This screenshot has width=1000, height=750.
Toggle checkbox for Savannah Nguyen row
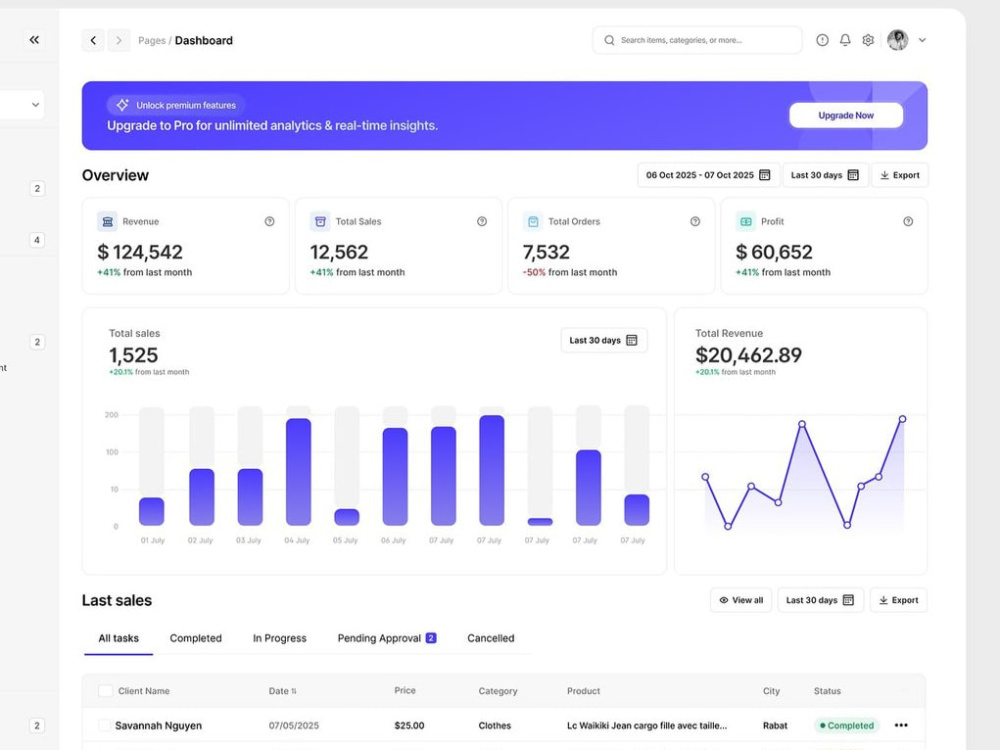click(105, 725)
